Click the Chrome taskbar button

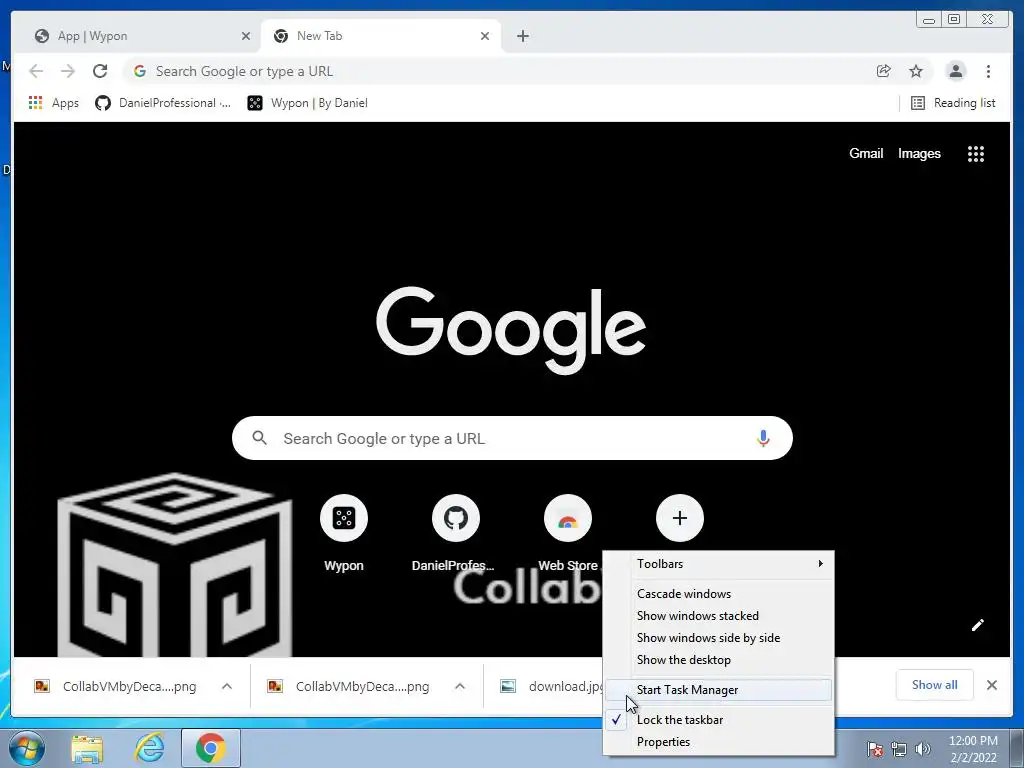tap(210, 748)
